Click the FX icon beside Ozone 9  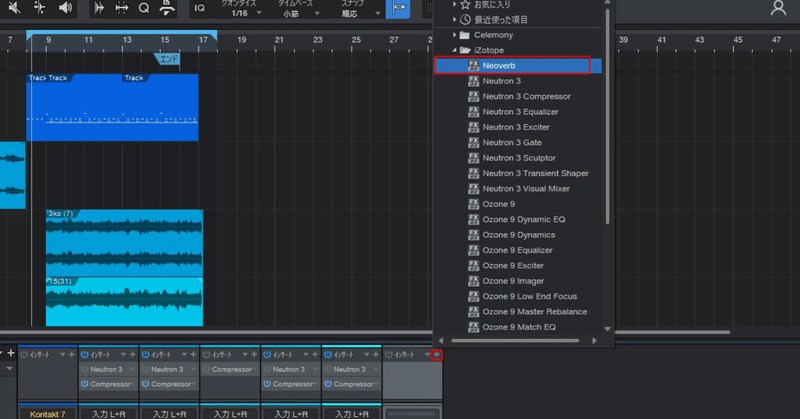pyautogui.click(x=473, y=204)
